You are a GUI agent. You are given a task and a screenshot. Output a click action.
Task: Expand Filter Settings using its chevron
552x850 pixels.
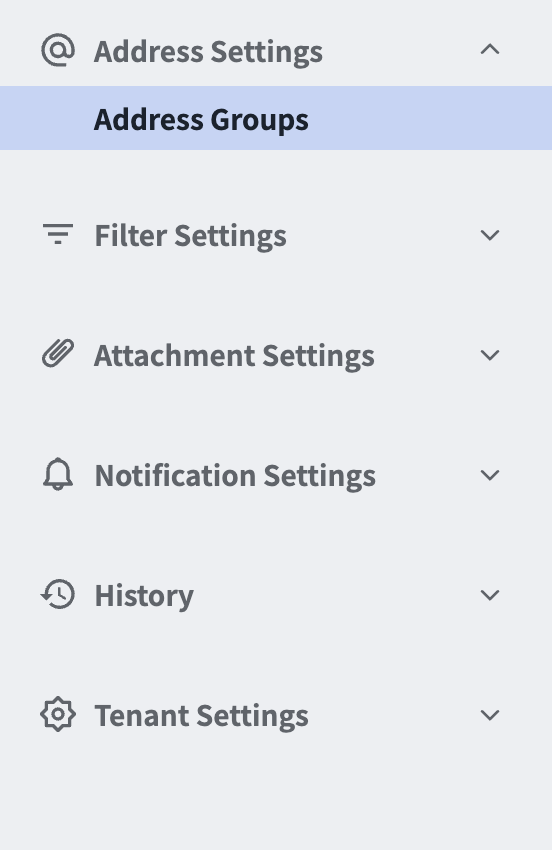pos(490,235)
